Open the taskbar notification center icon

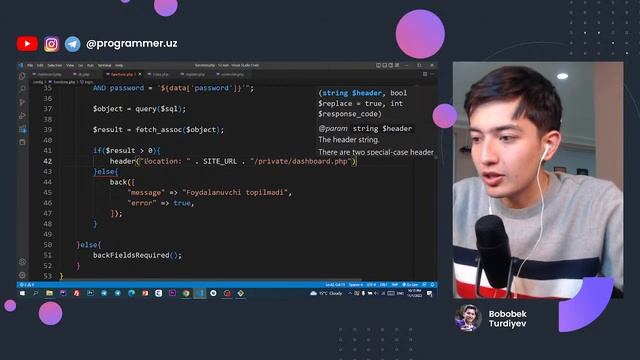click(x=429, y=293)
